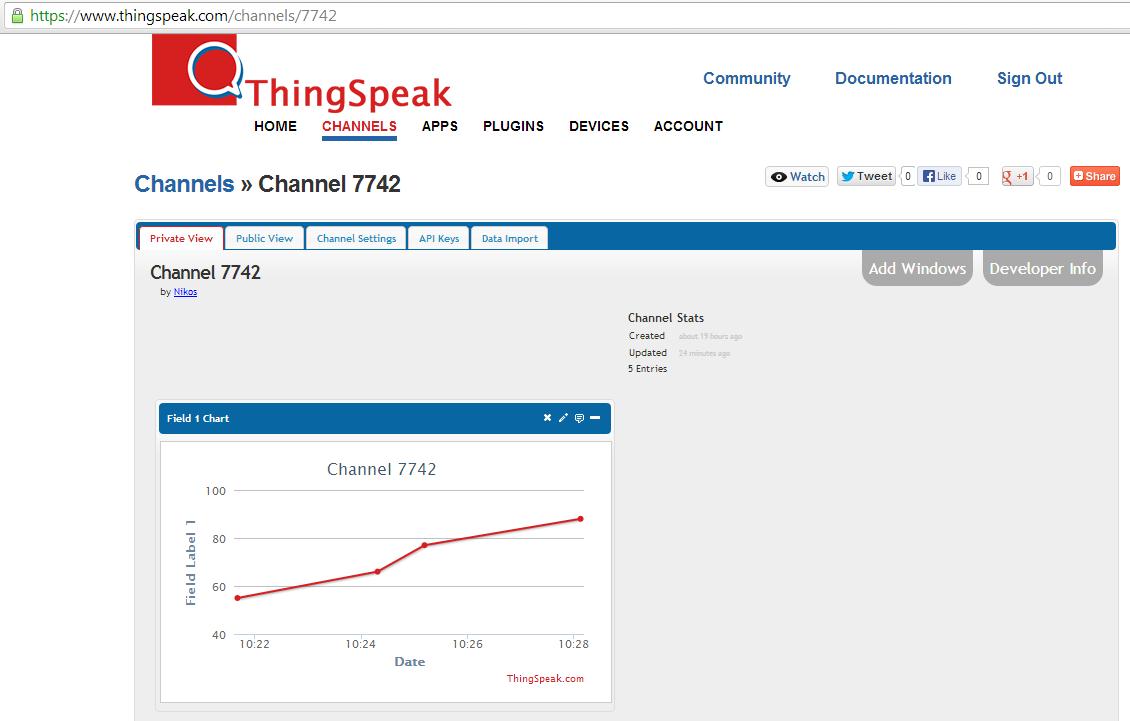Image resolution: width=1130 pixels, height=721 pixels.
Task: Click the last chart data point near 10:28
Action: [580, 518]
